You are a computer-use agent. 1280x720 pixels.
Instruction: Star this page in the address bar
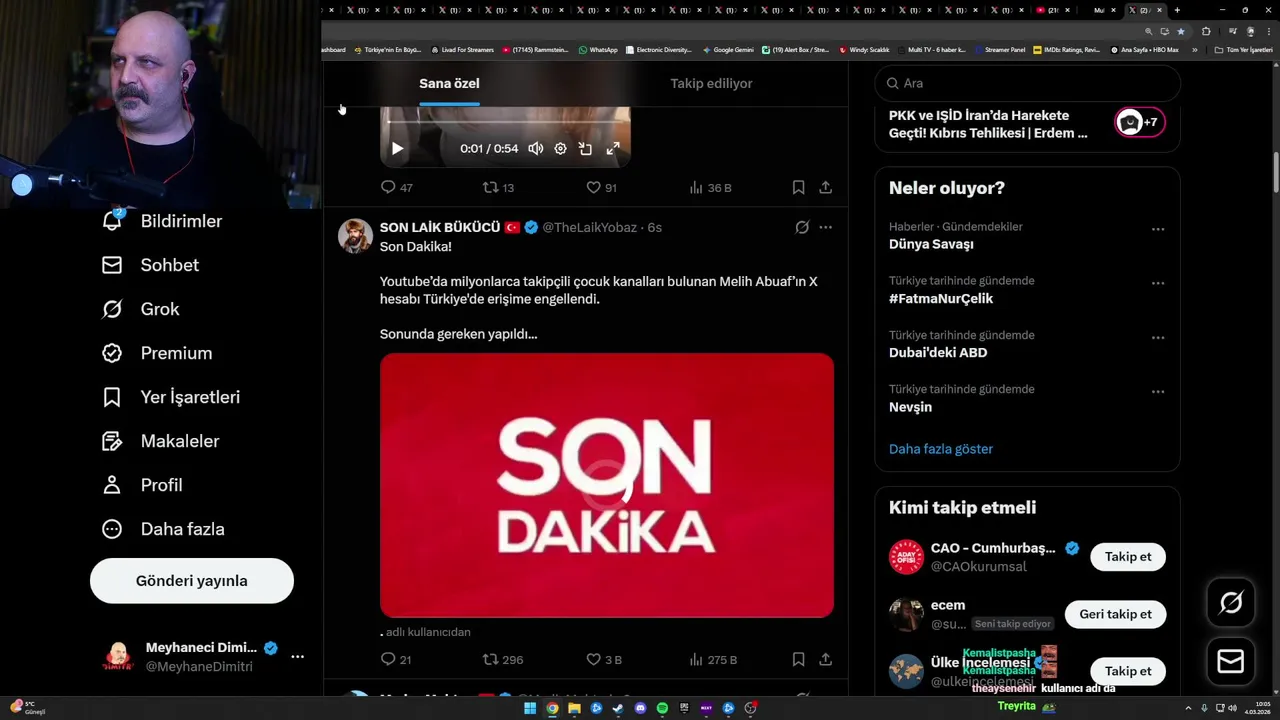pos(1180,31)
